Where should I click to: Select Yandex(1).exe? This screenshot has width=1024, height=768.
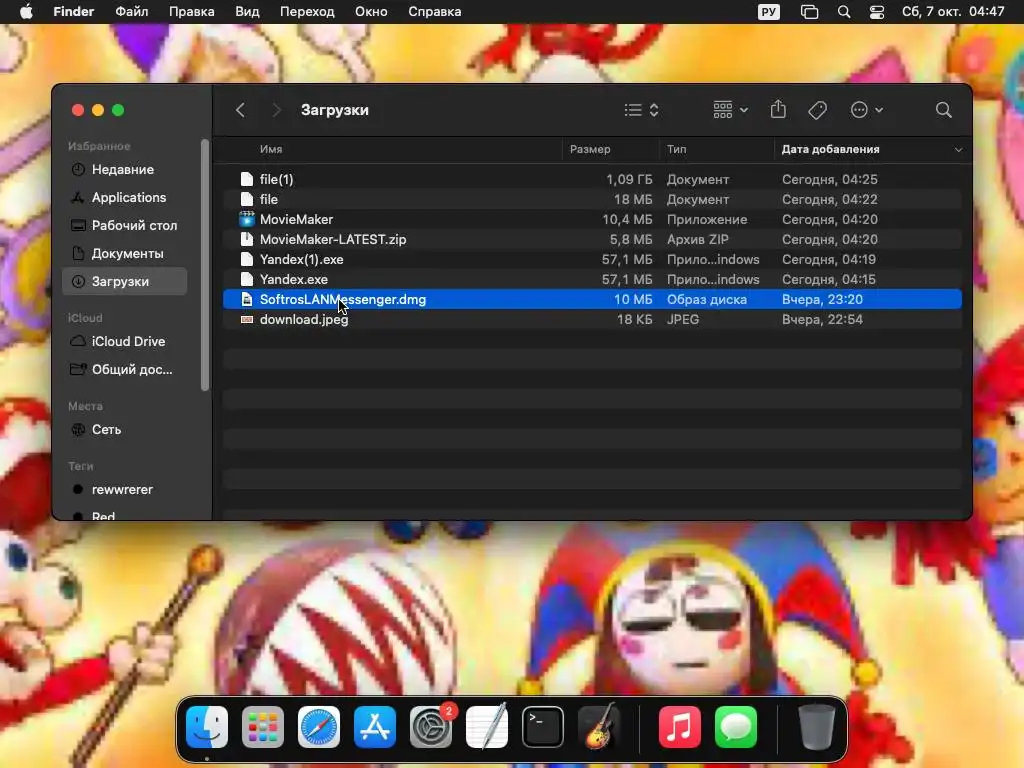pos(592,259)
